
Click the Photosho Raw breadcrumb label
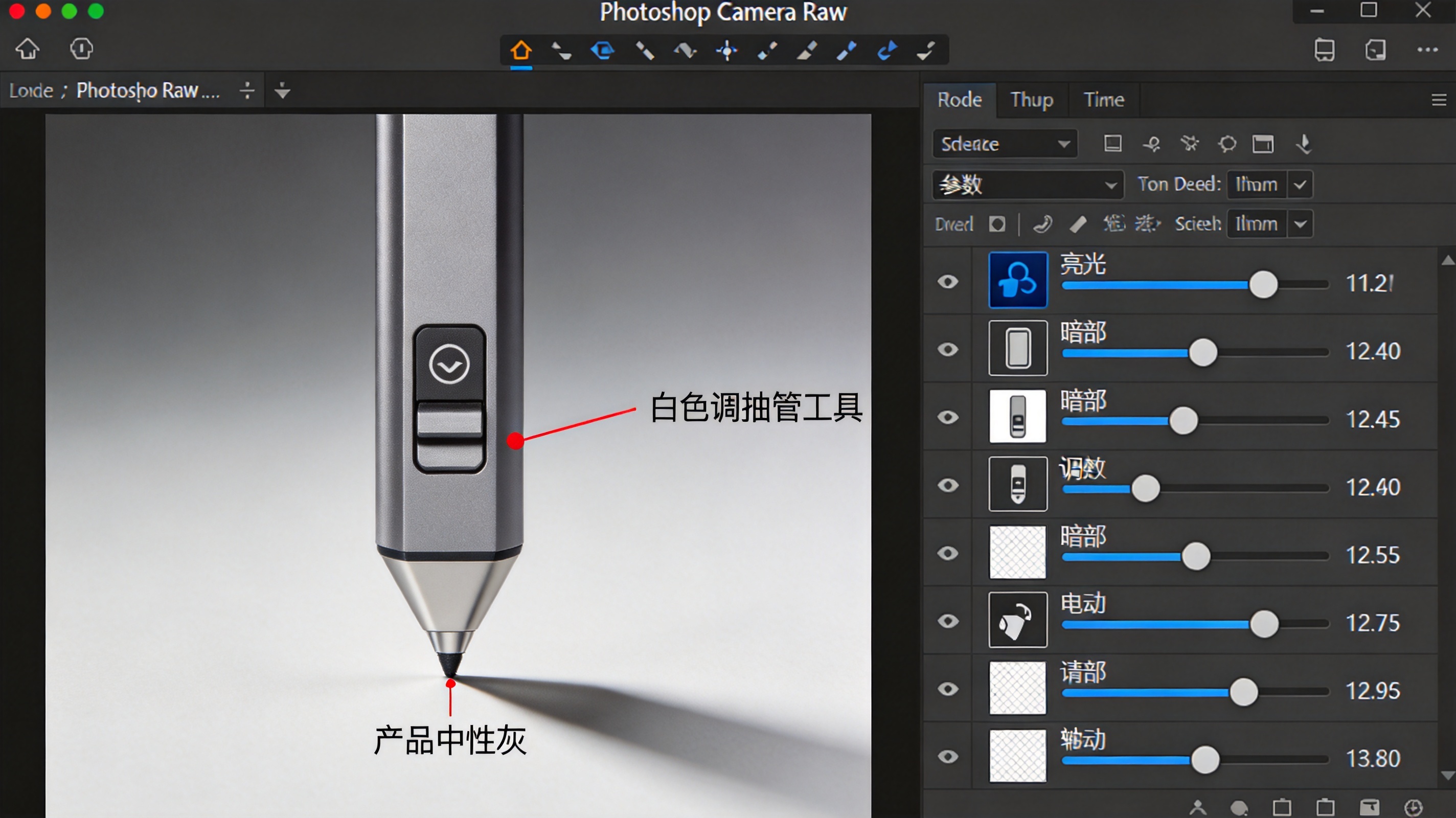149,90
